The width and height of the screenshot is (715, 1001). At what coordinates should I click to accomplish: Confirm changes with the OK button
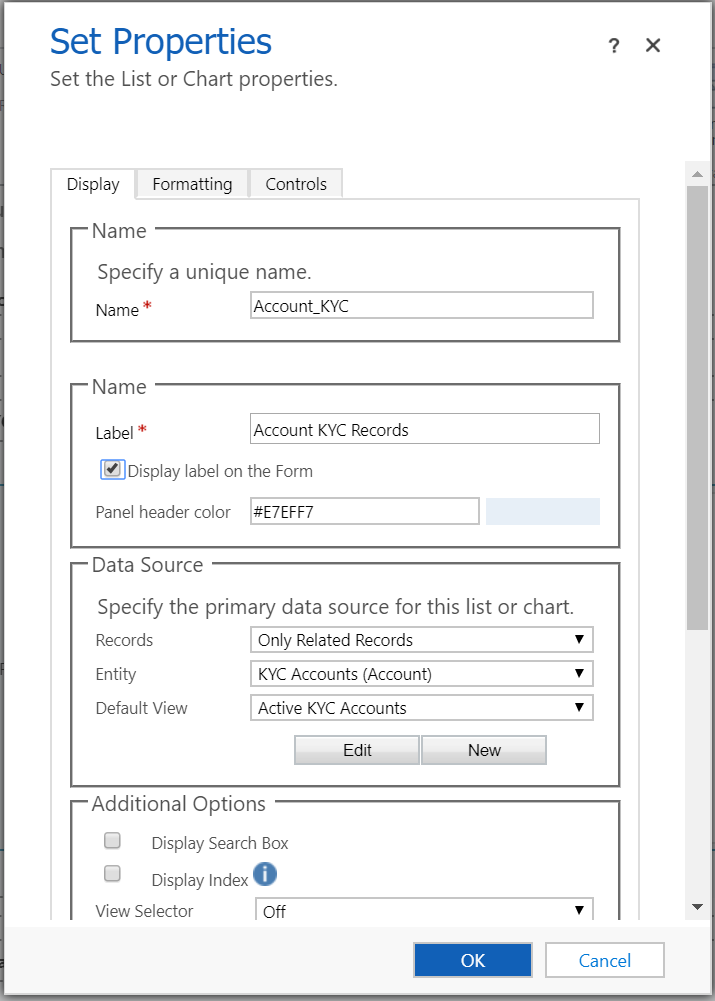point(472,959)
